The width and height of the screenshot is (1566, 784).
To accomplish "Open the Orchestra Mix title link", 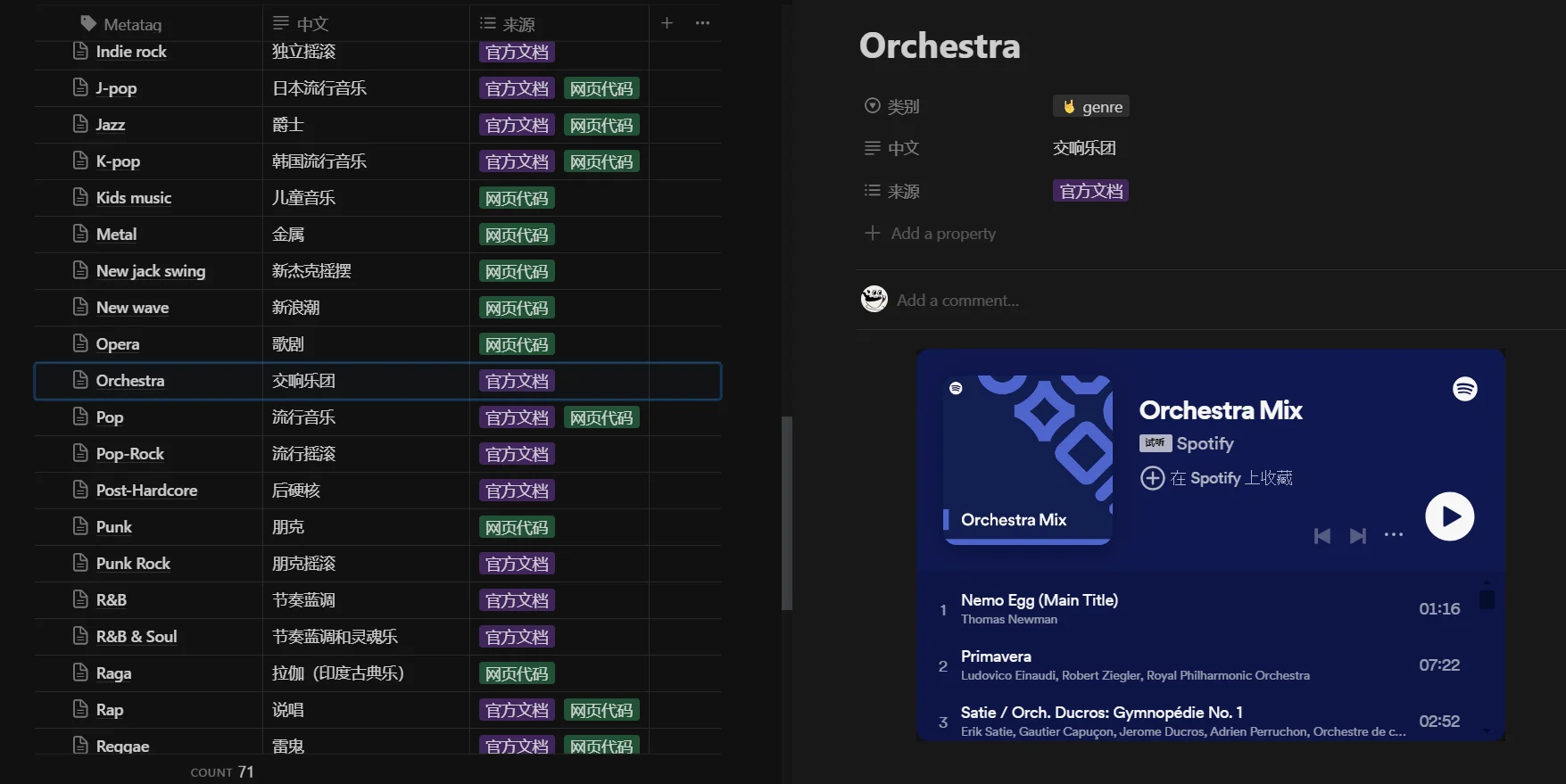I will (1221, 410).
